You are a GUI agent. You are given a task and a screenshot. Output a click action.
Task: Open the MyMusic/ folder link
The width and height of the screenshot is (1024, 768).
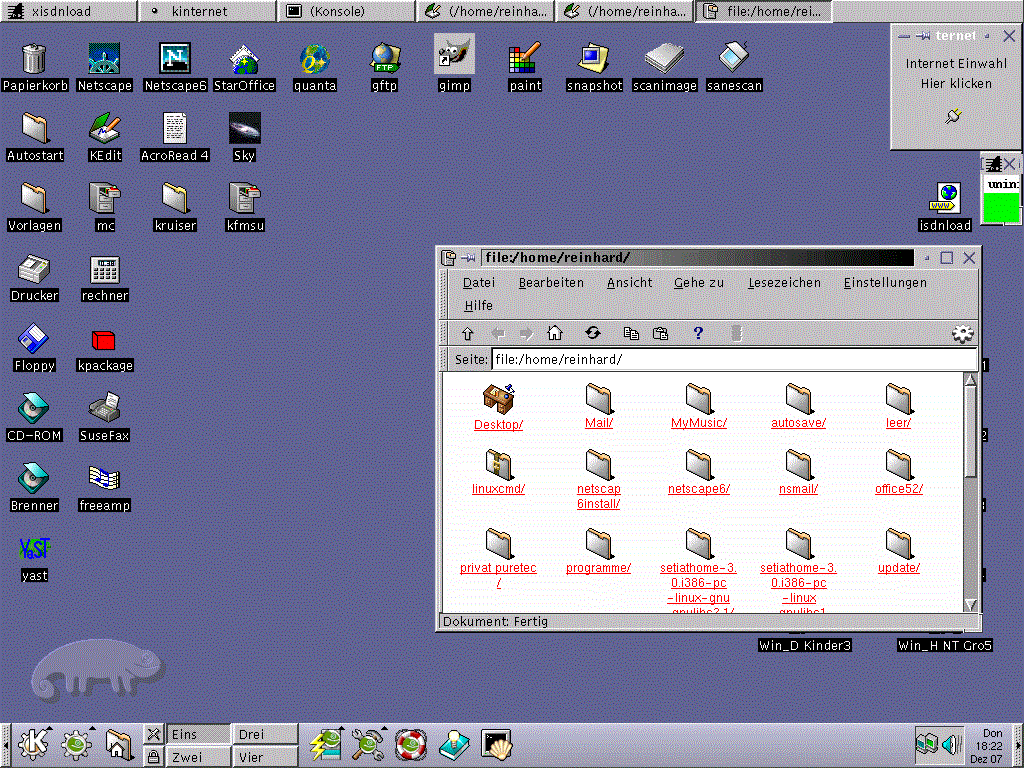(x=698, y=423)
